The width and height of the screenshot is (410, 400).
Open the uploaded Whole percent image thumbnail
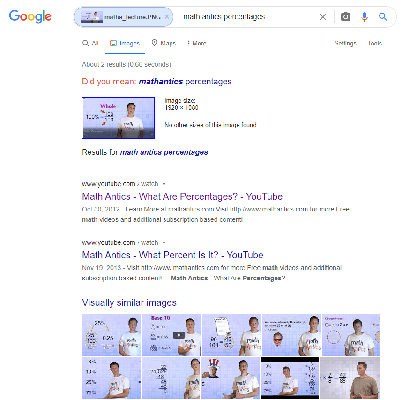[x=118, y=118]
